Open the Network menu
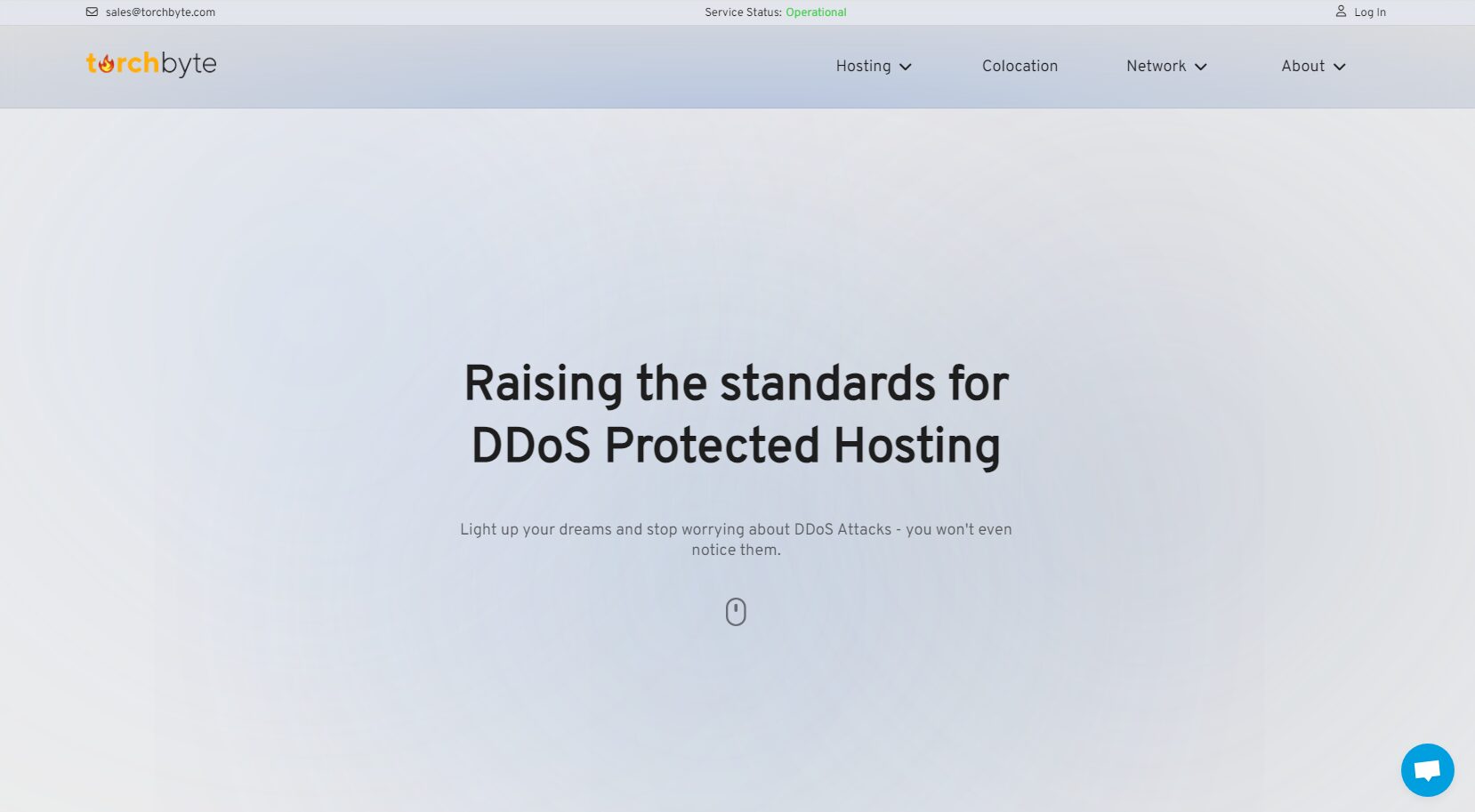The height and width of the screenshot is (812, 1475). [1156, 66]
